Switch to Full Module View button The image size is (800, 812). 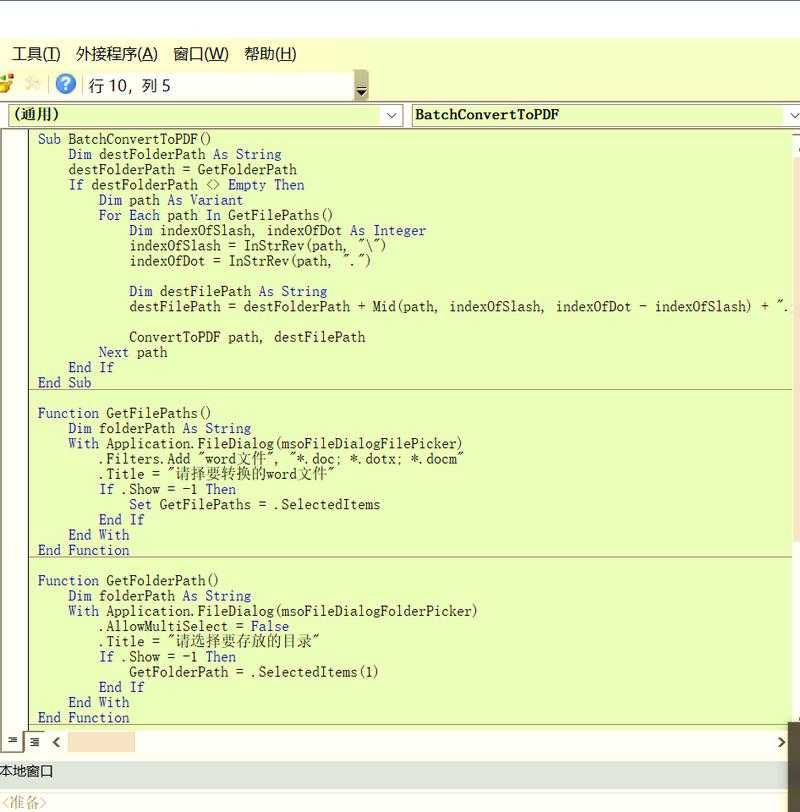coord(34,742)
